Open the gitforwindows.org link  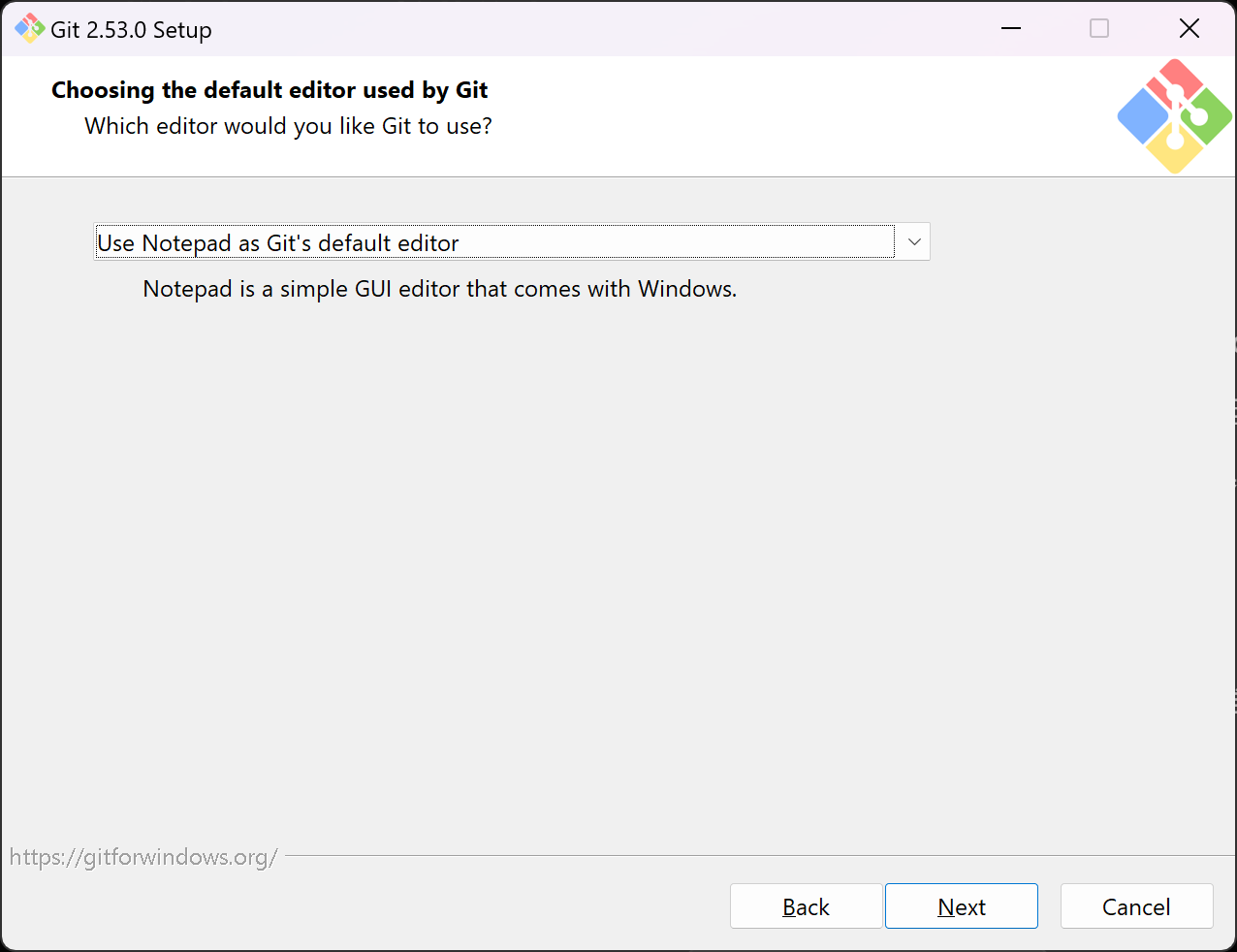click(x=143, y=857)
